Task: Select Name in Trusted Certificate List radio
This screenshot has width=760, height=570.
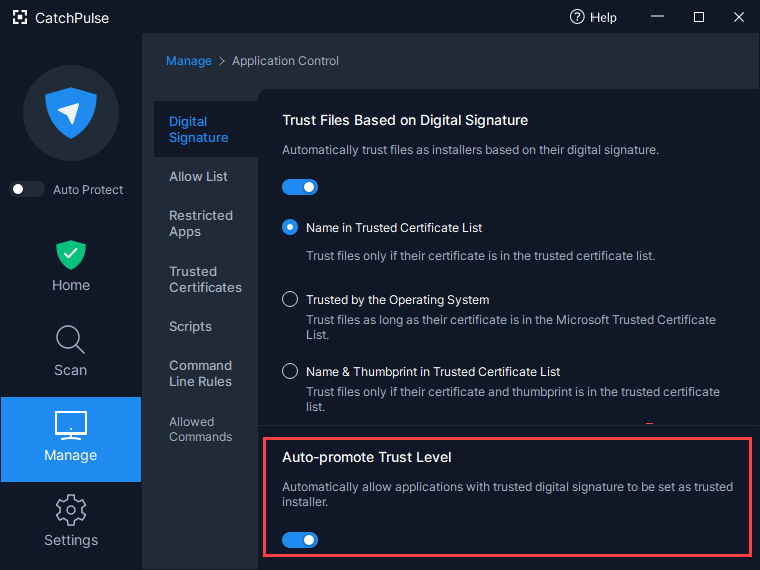Action: [290, 227]
